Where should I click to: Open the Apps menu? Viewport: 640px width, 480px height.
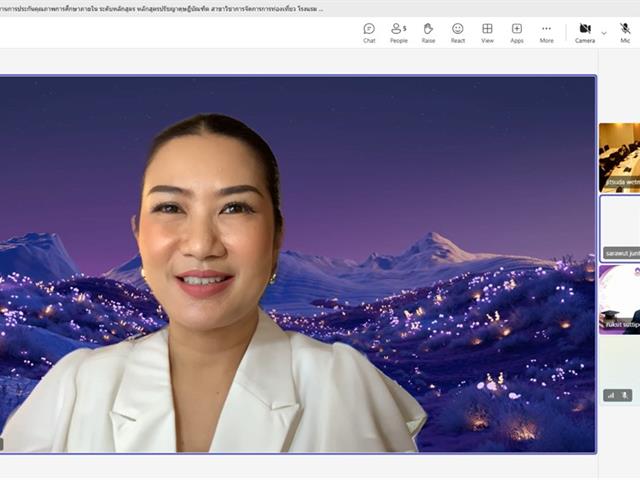pos(517,33)
